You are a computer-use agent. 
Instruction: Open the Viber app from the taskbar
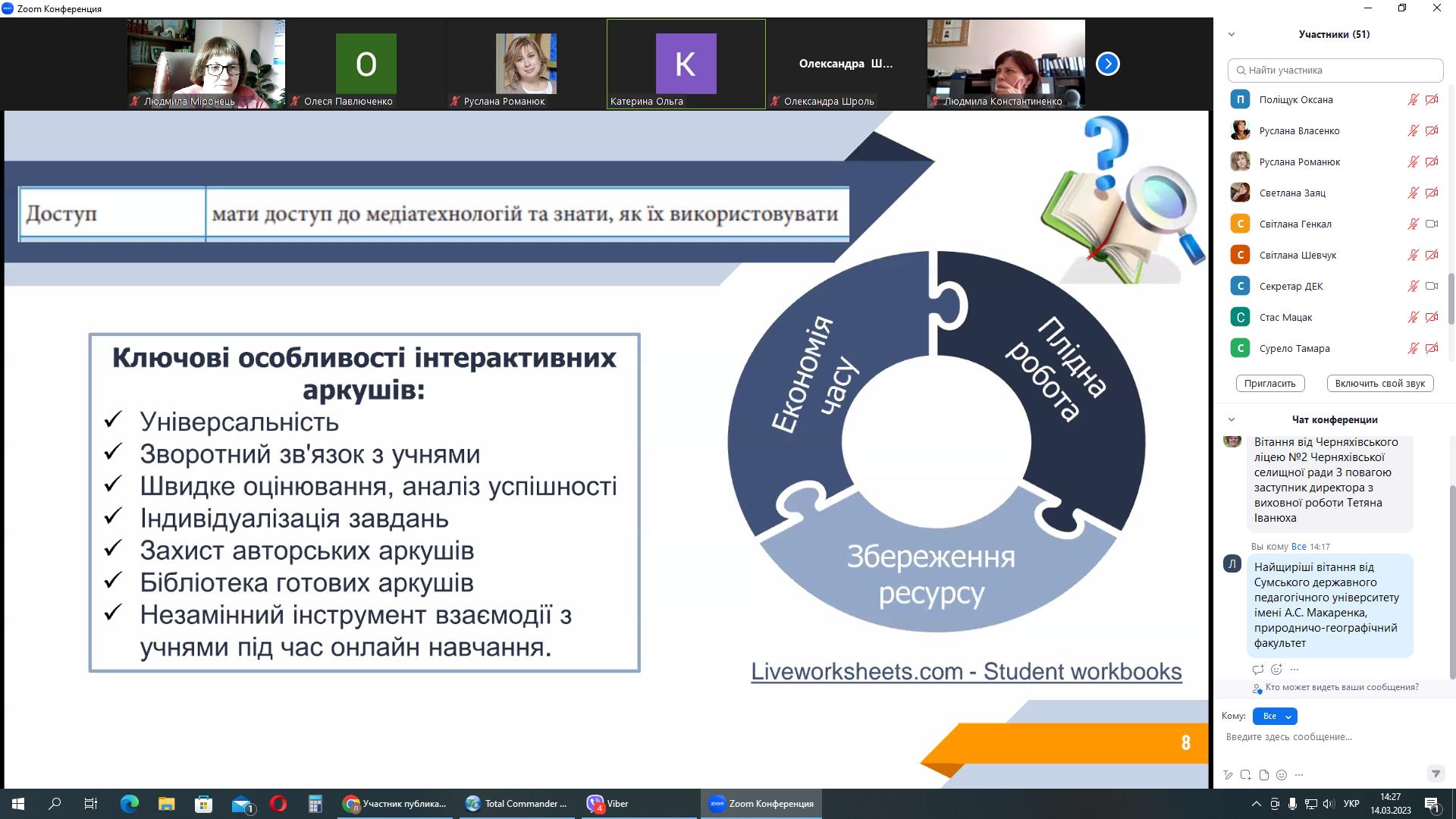607,804
